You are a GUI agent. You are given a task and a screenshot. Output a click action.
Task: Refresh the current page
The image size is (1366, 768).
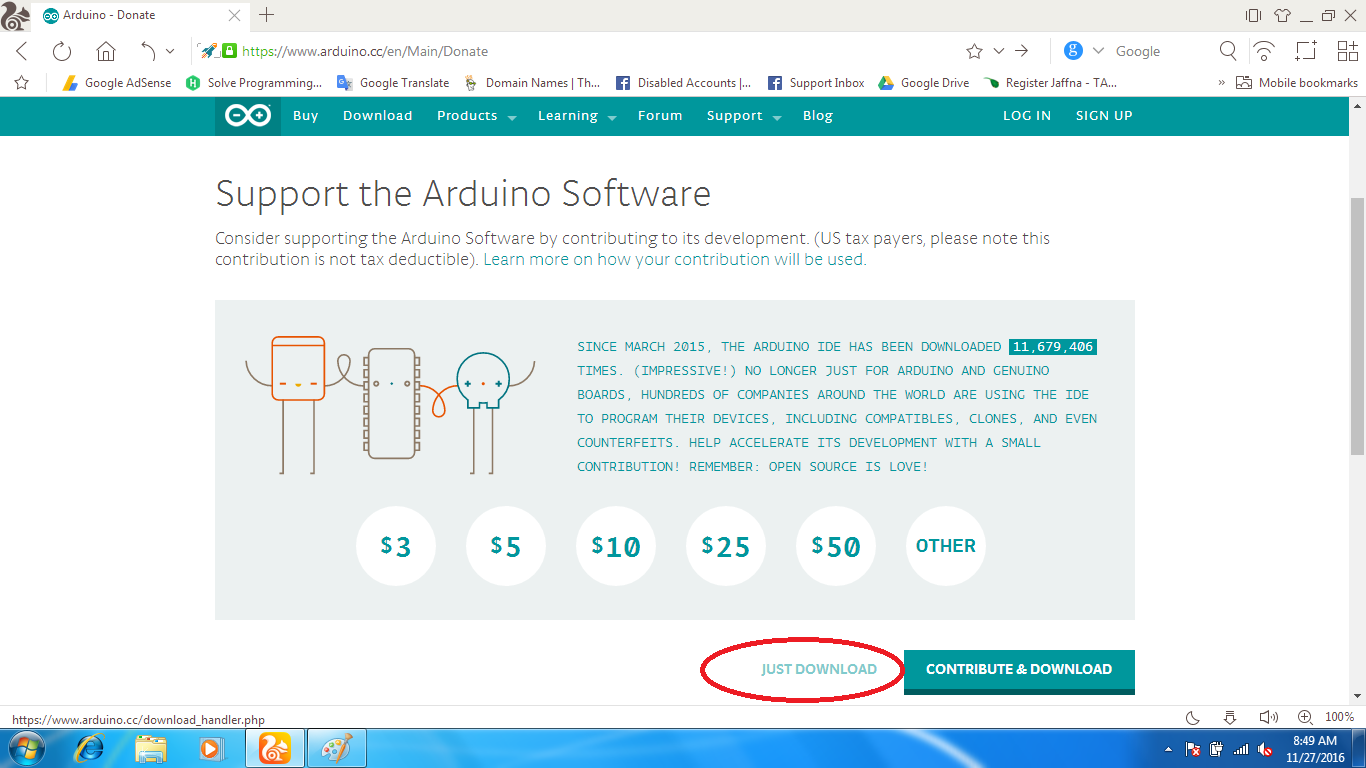click(x=62, y=50)
